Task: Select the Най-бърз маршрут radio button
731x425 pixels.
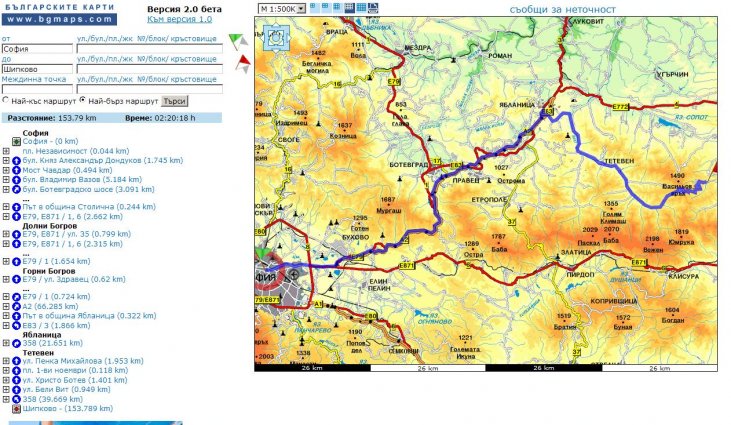Action: pyautogui.click(x=82, y=101)
